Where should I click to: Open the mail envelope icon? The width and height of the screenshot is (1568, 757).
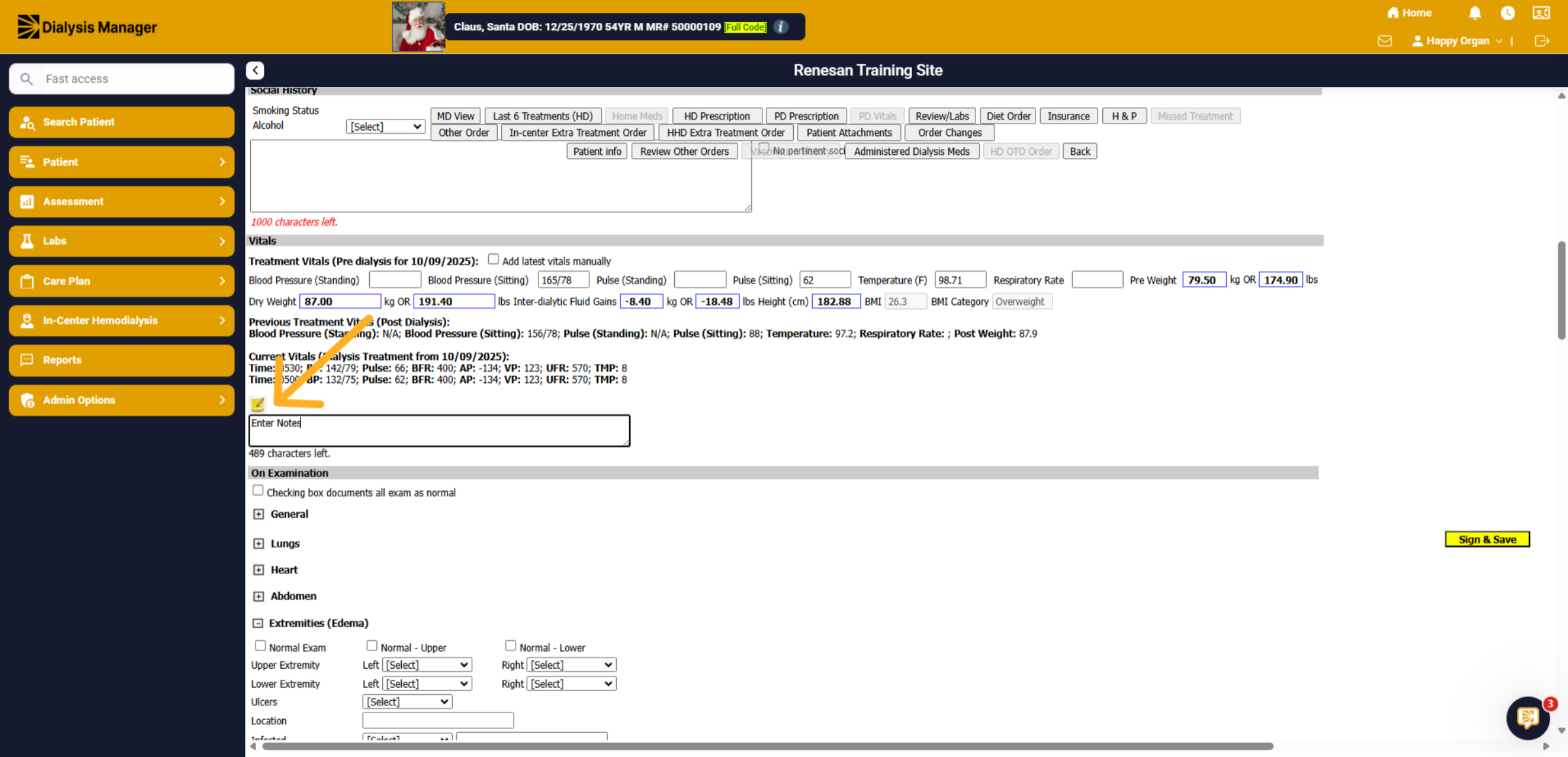point(1384,41)
